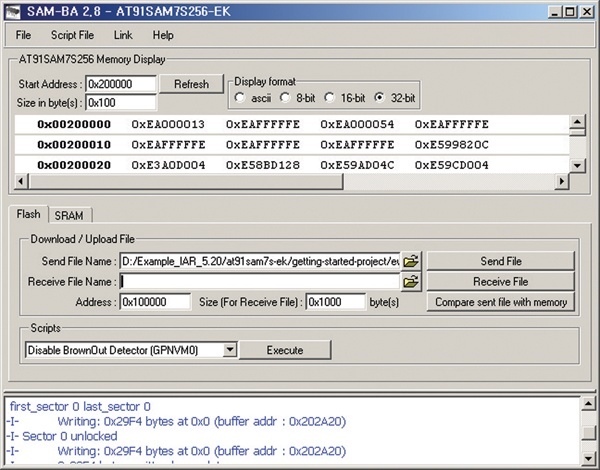This screenshot has width=600, height=470.
Task: Select 16-bit display format
Action: point(331,98)
